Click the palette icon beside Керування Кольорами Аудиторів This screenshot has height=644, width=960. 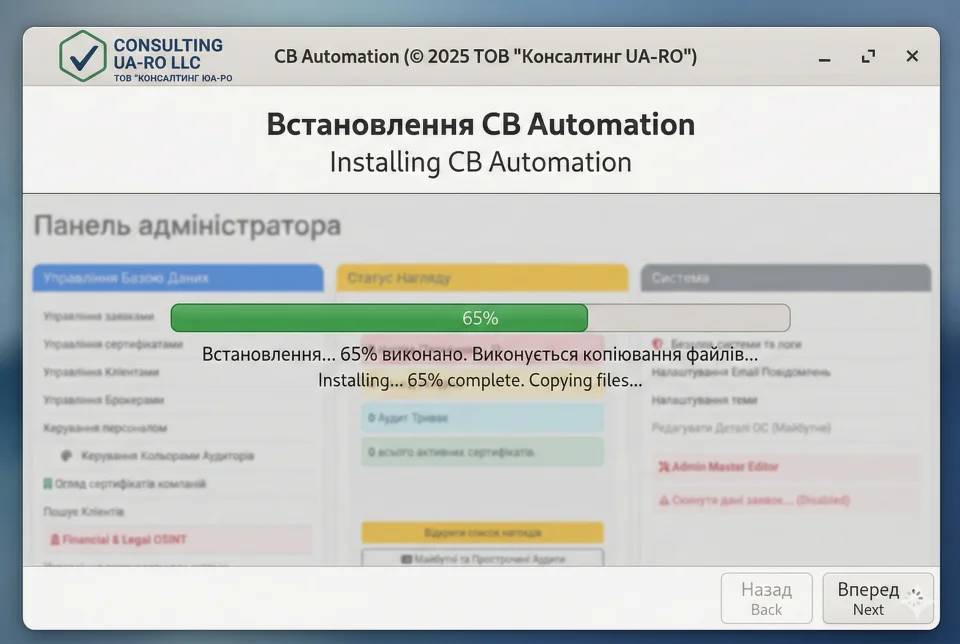(x=67, y=455)
